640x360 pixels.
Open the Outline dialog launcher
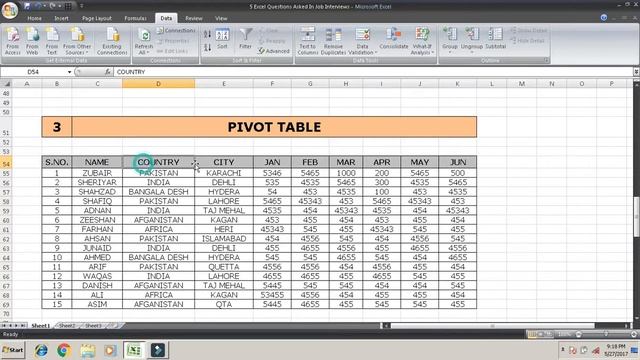546,60
